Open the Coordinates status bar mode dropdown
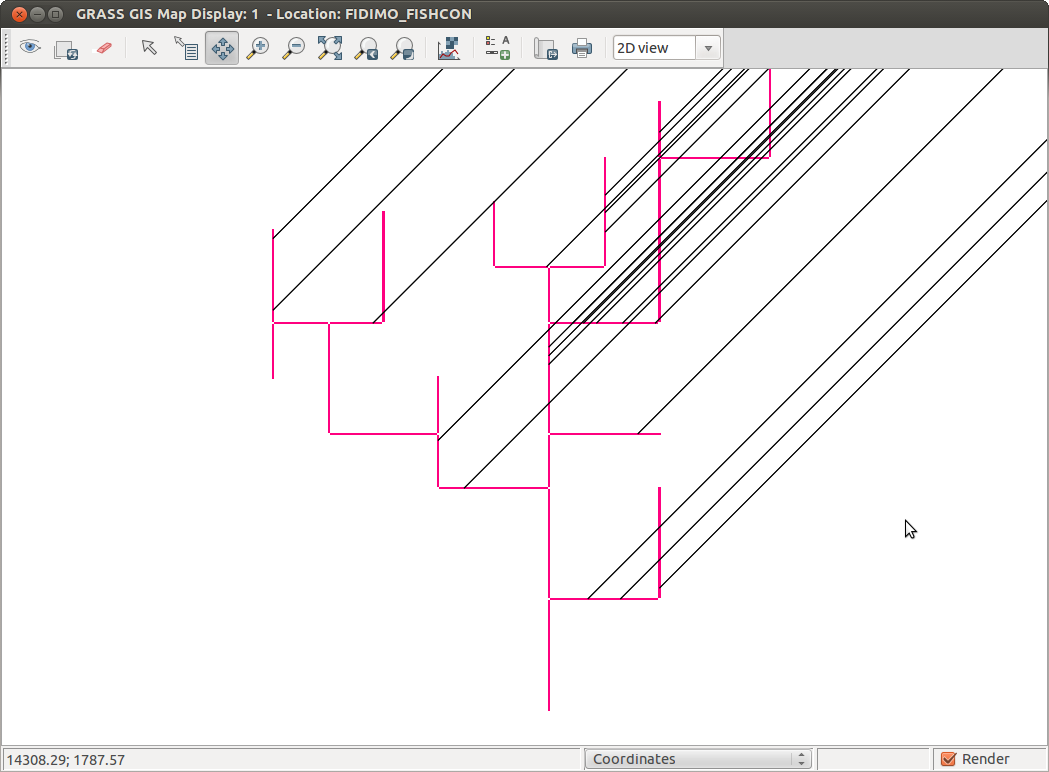The image size is (1049, 772). (x=698, y=759)
